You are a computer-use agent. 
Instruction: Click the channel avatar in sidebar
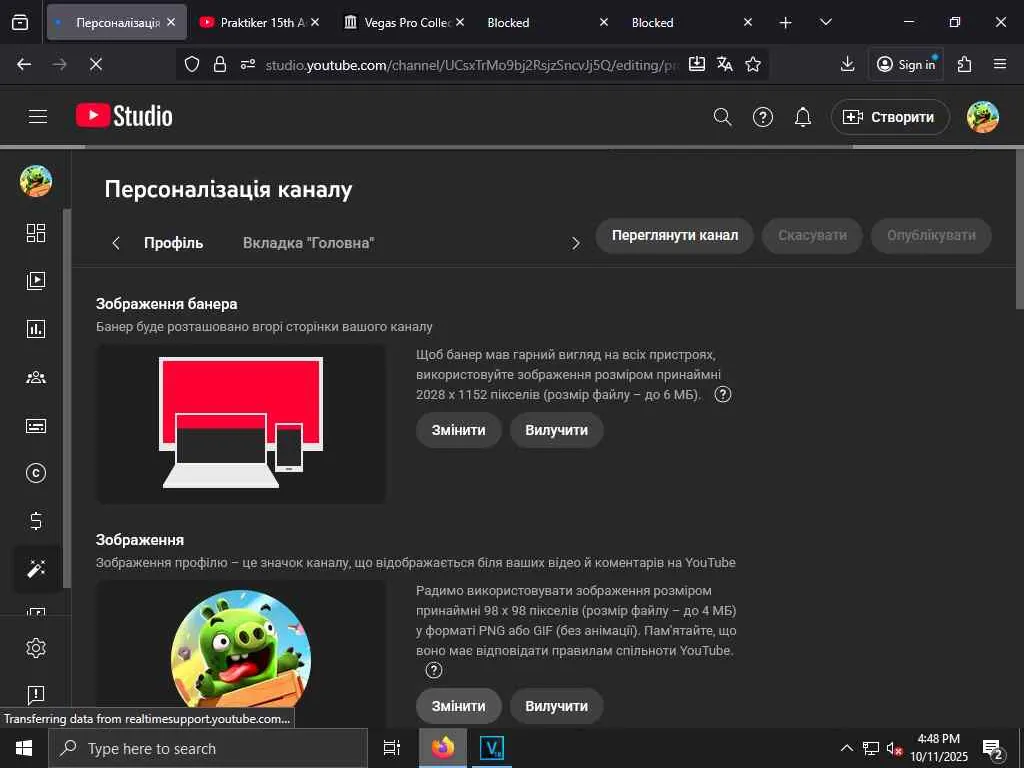[36, 181]
